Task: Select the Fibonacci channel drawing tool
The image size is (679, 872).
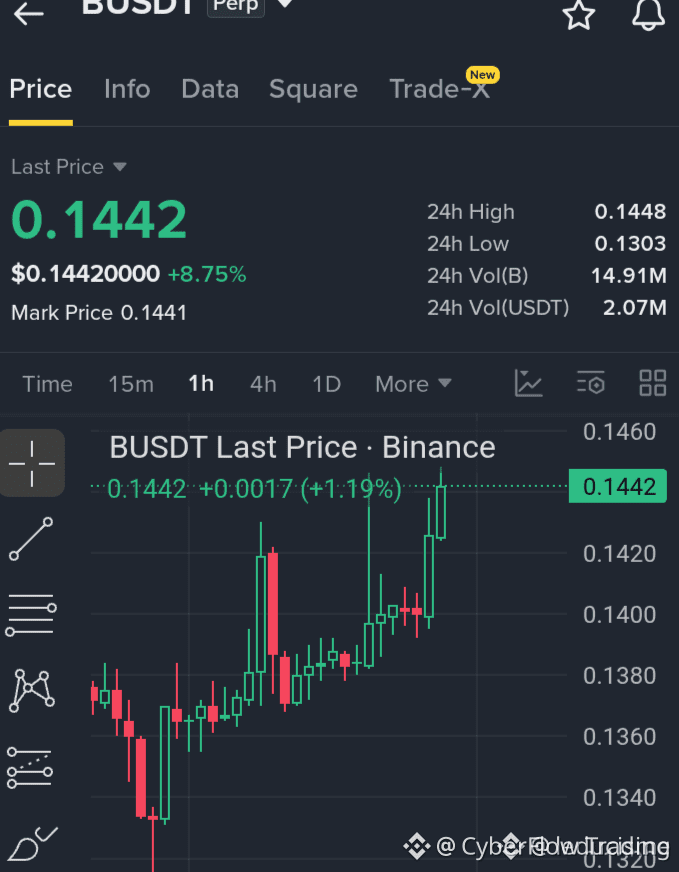Action: 30,768
